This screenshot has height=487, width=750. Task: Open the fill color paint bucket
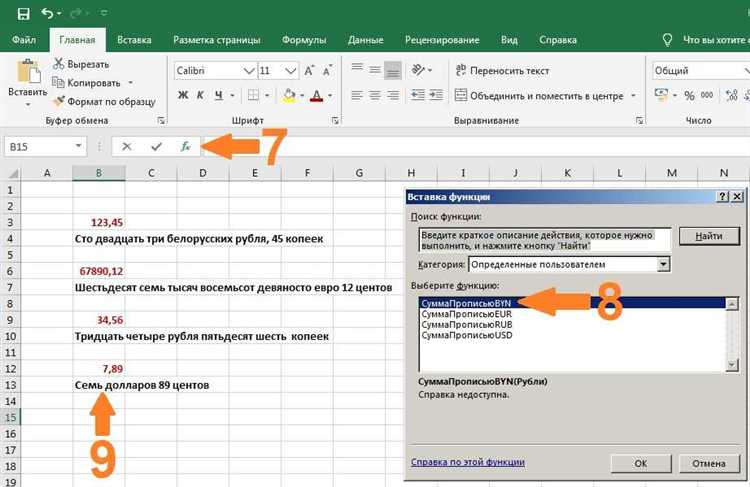(289, 95)
